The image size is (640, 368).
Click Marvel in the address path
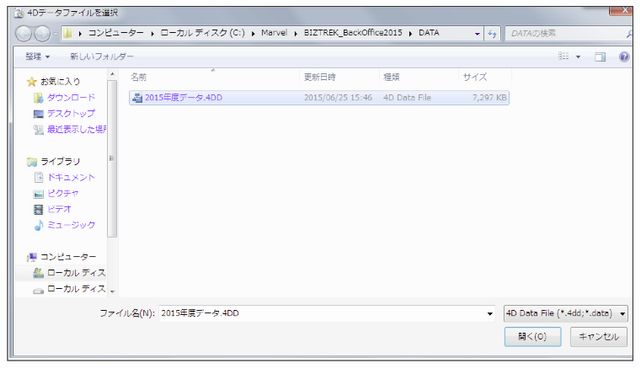tap(274, 33)
